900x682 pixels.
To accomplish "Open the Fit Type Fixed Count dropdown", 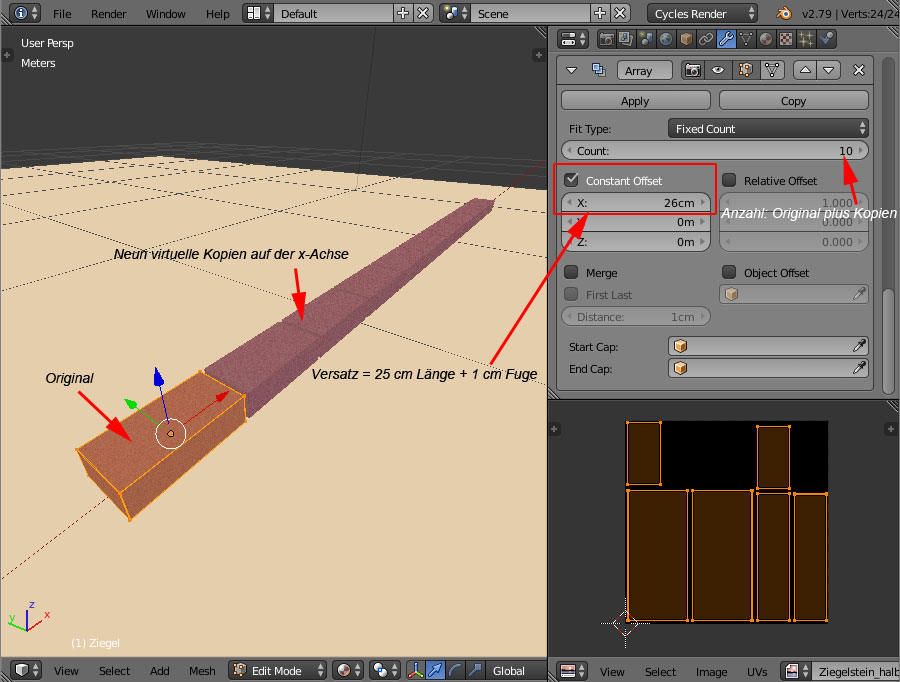I will (x=767, y=129).
